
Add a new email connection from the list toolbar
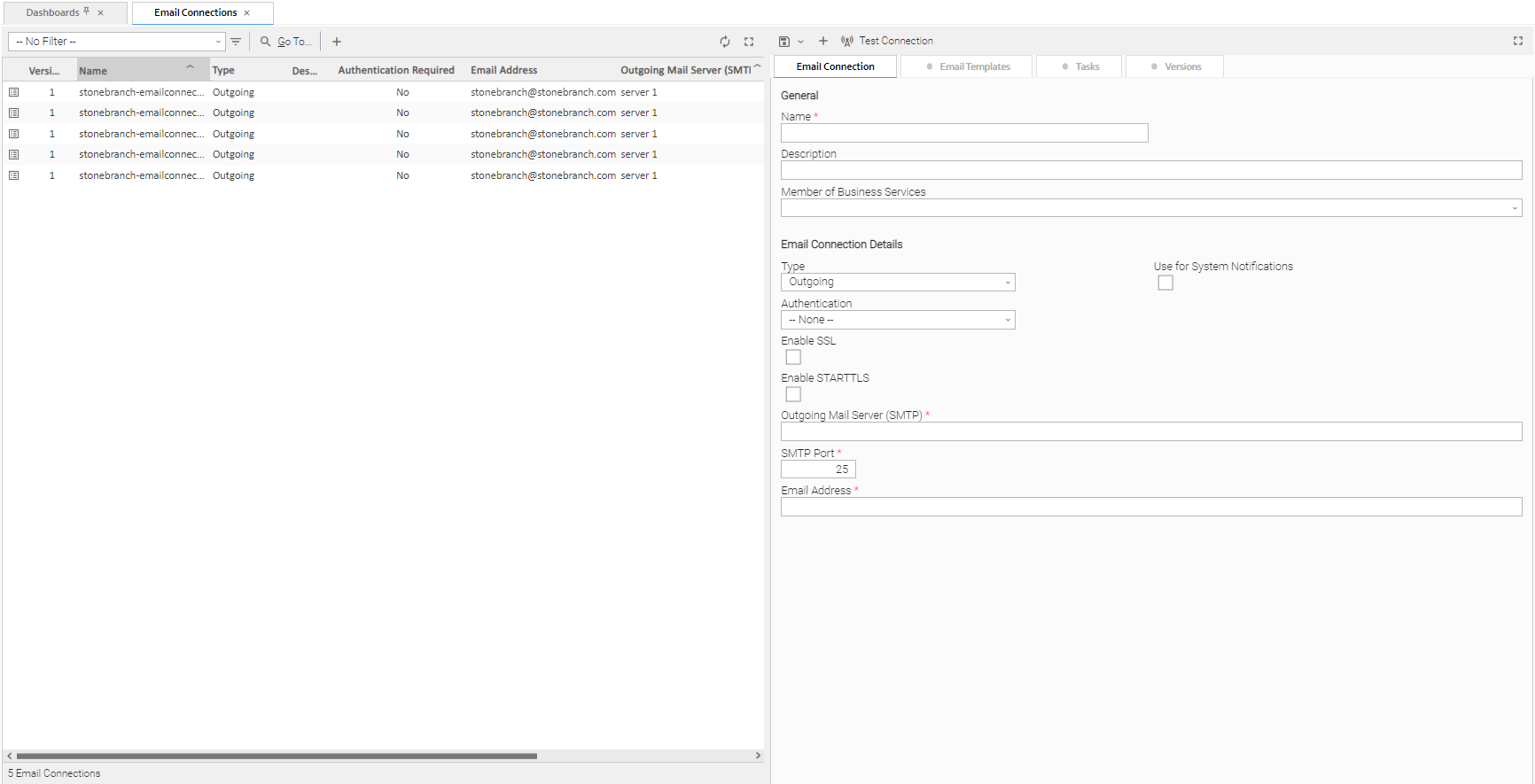click(337, 42)
